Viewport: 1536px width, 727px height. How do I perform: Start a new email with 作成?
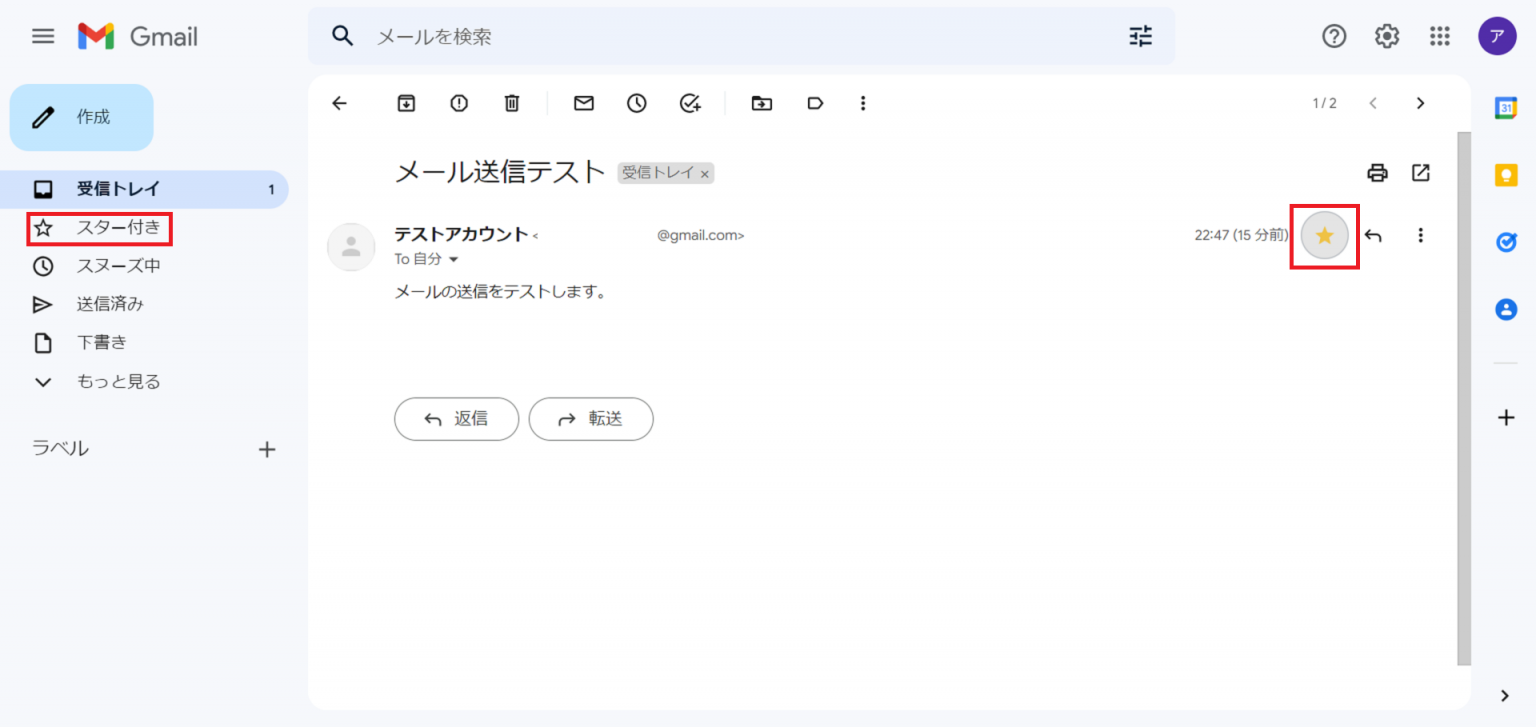(x=81, y=117)
